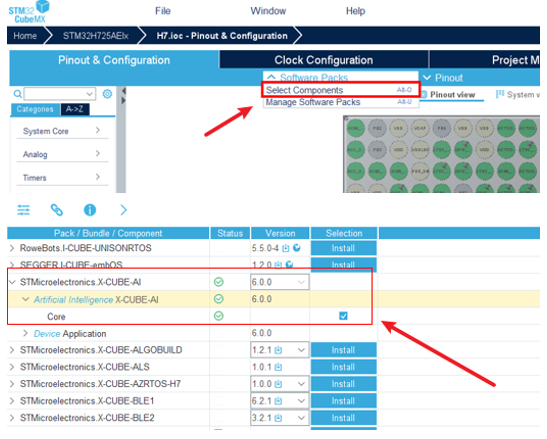
Task: Choose Manage Software Packs menu entry
Action: point(341,102)
